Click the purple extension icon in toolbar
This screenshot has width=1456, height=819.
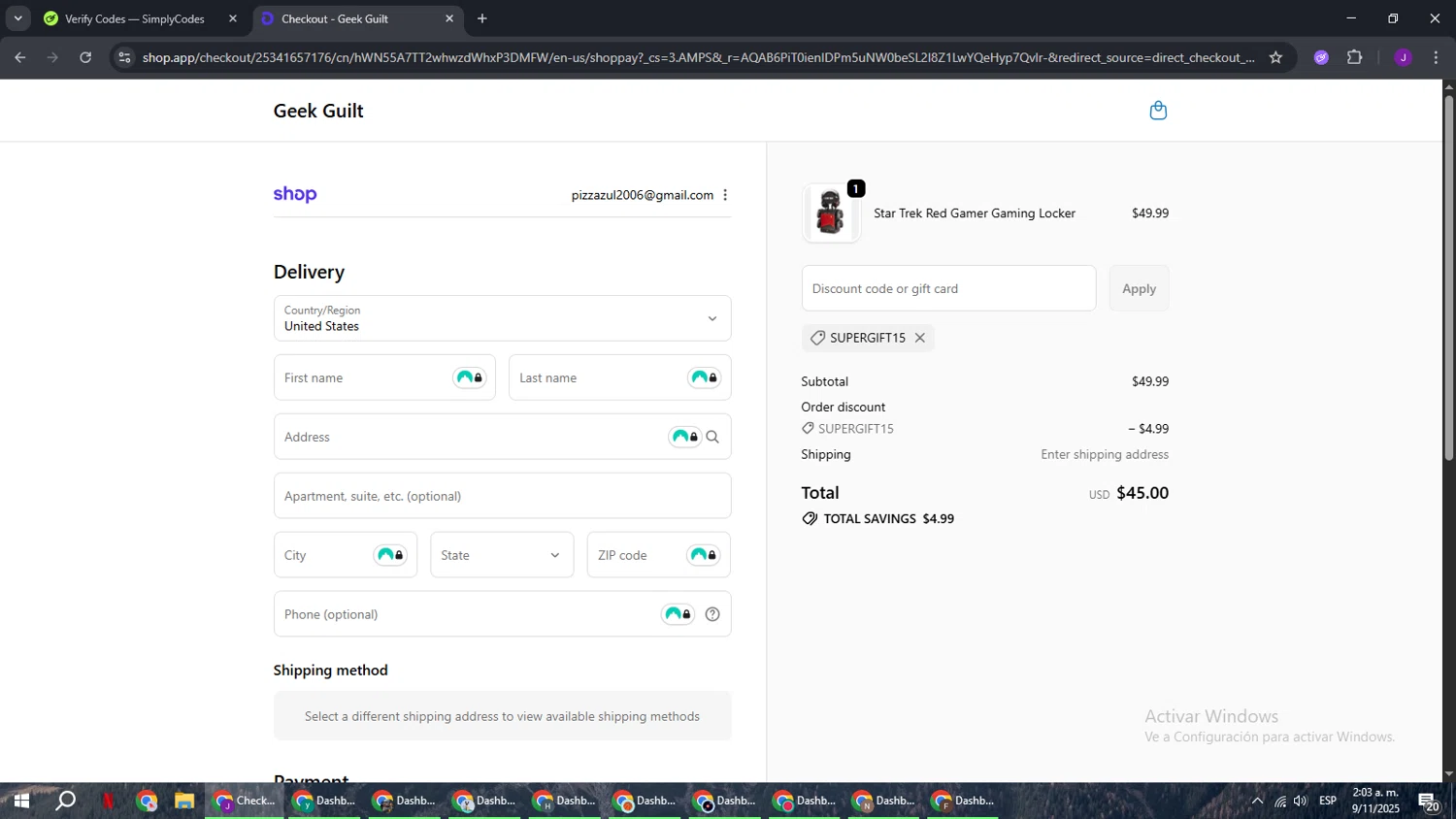(1321, 57)
